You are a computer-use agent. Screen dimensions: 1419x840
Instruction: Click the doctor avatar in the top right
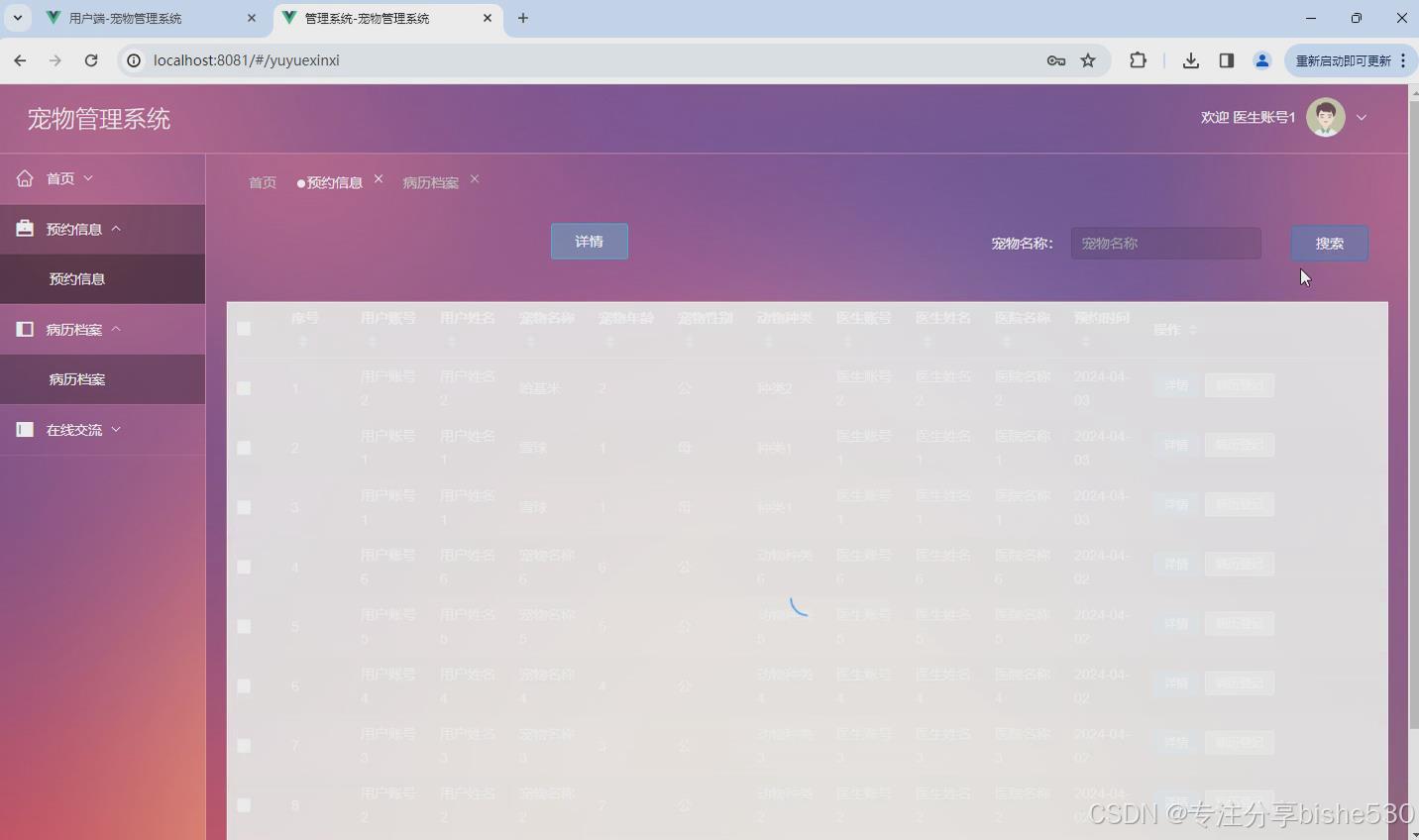[1325, 116]
